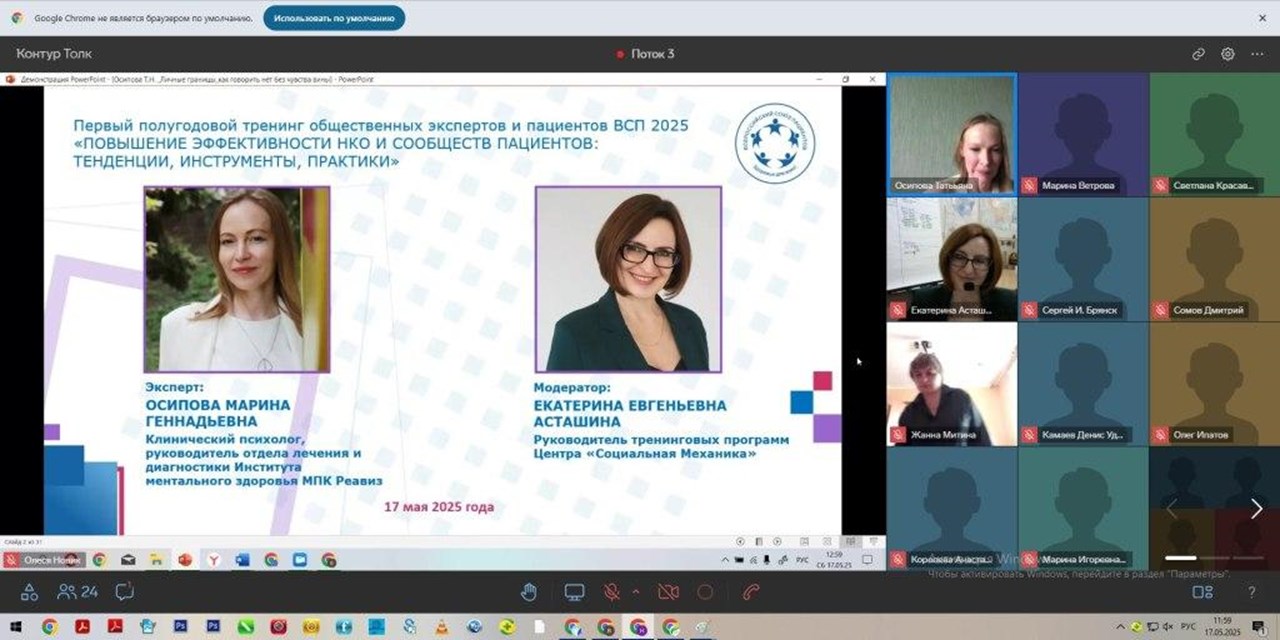Image resolution: width=1280 pixels, height=640 pixels.
Task: Start recording the meeting
Action: click(x=703, y=591)
